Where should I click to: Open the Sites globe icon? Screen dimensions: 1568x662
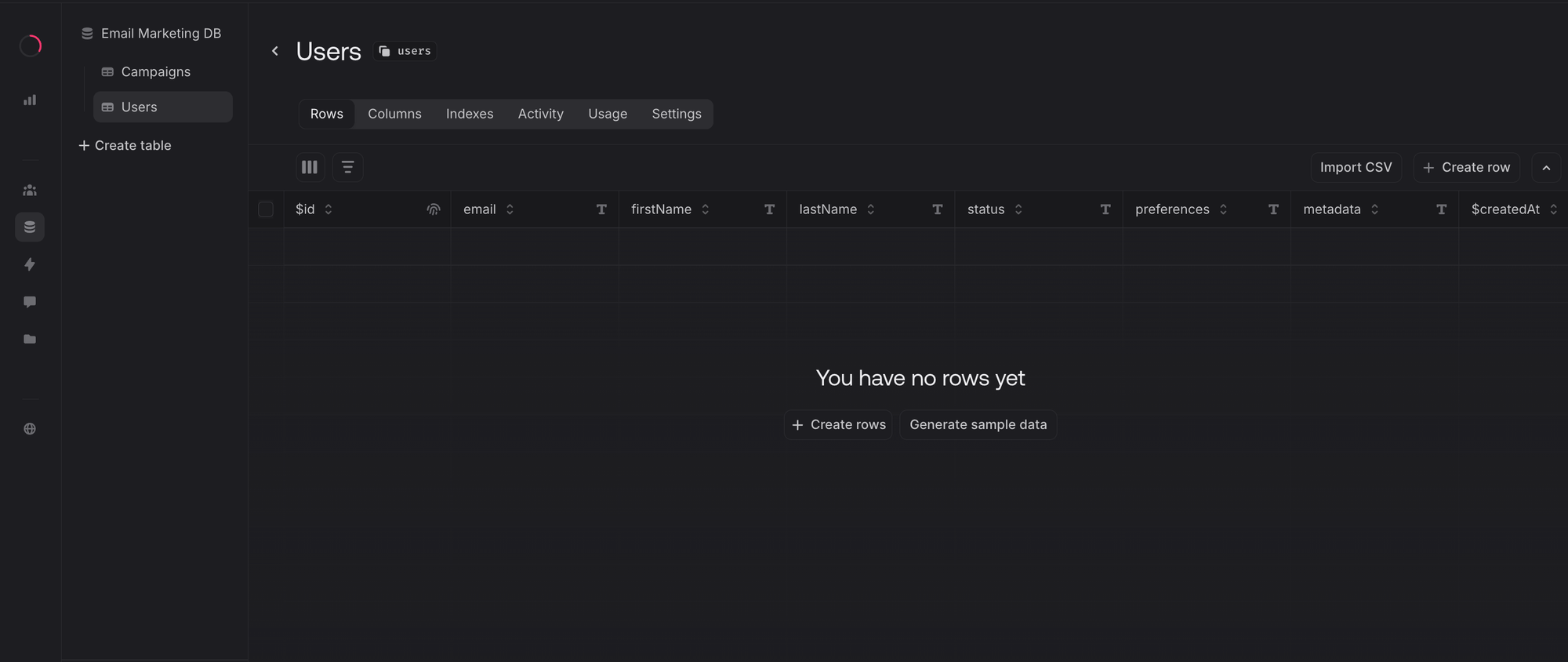click(30, 429)
